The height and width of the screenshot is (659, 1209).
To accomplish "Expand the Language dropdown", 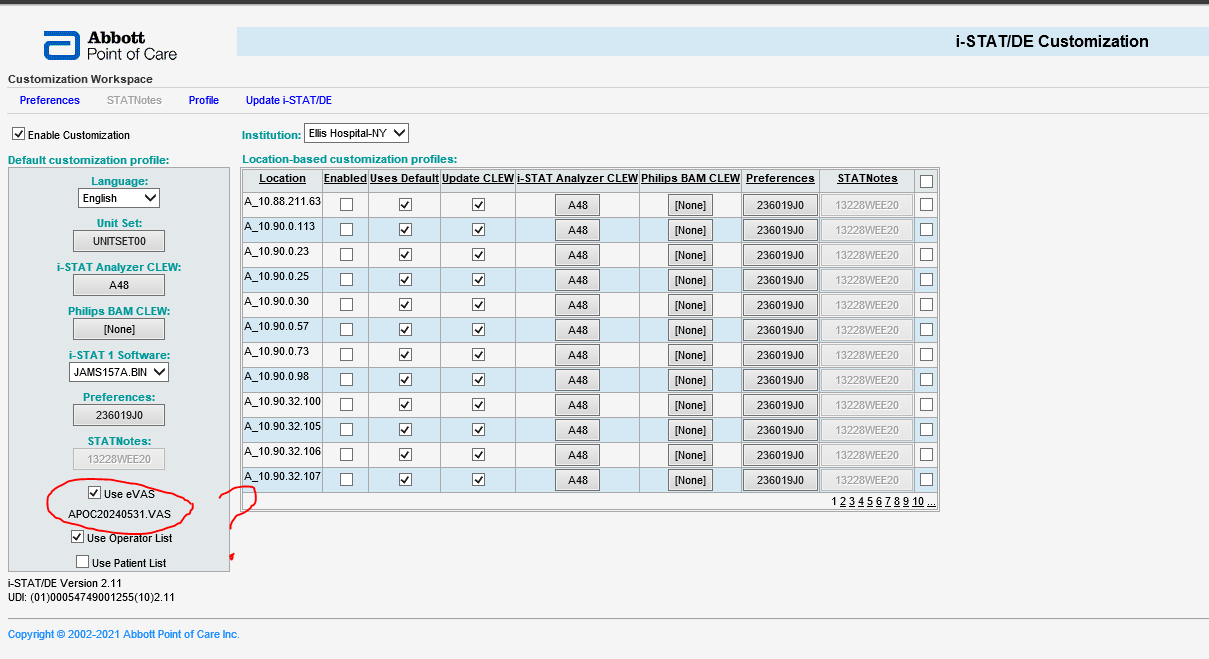I will (118, 198).
